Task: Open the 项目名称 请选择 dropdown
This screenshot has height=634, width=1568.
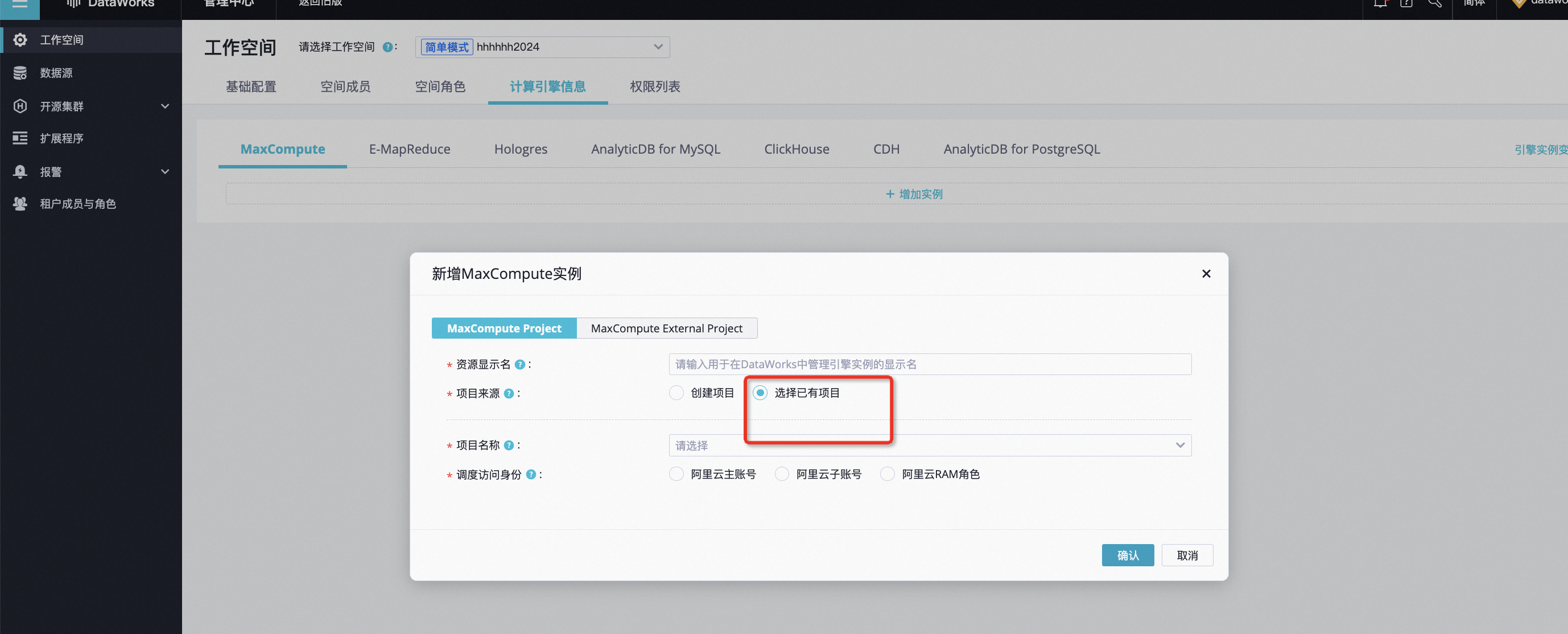Action: click(x=930, y=445)
